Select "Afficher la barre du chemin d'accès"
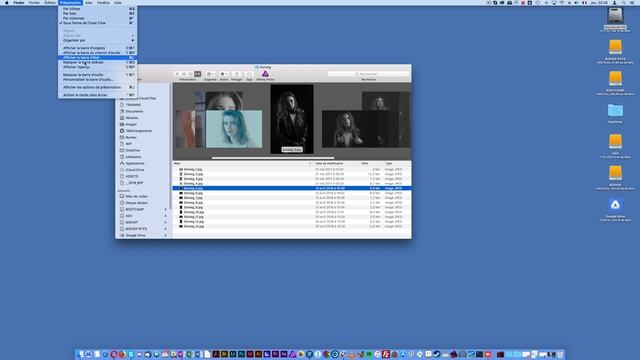This screenshot has width=640, height=360. tap(97, 53)
